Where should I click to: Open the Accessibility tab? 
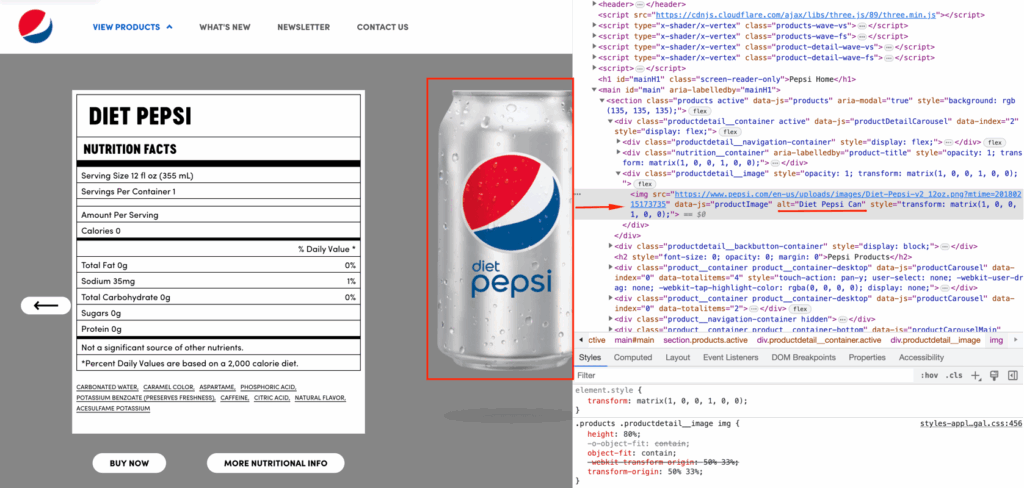pos(921,358)
